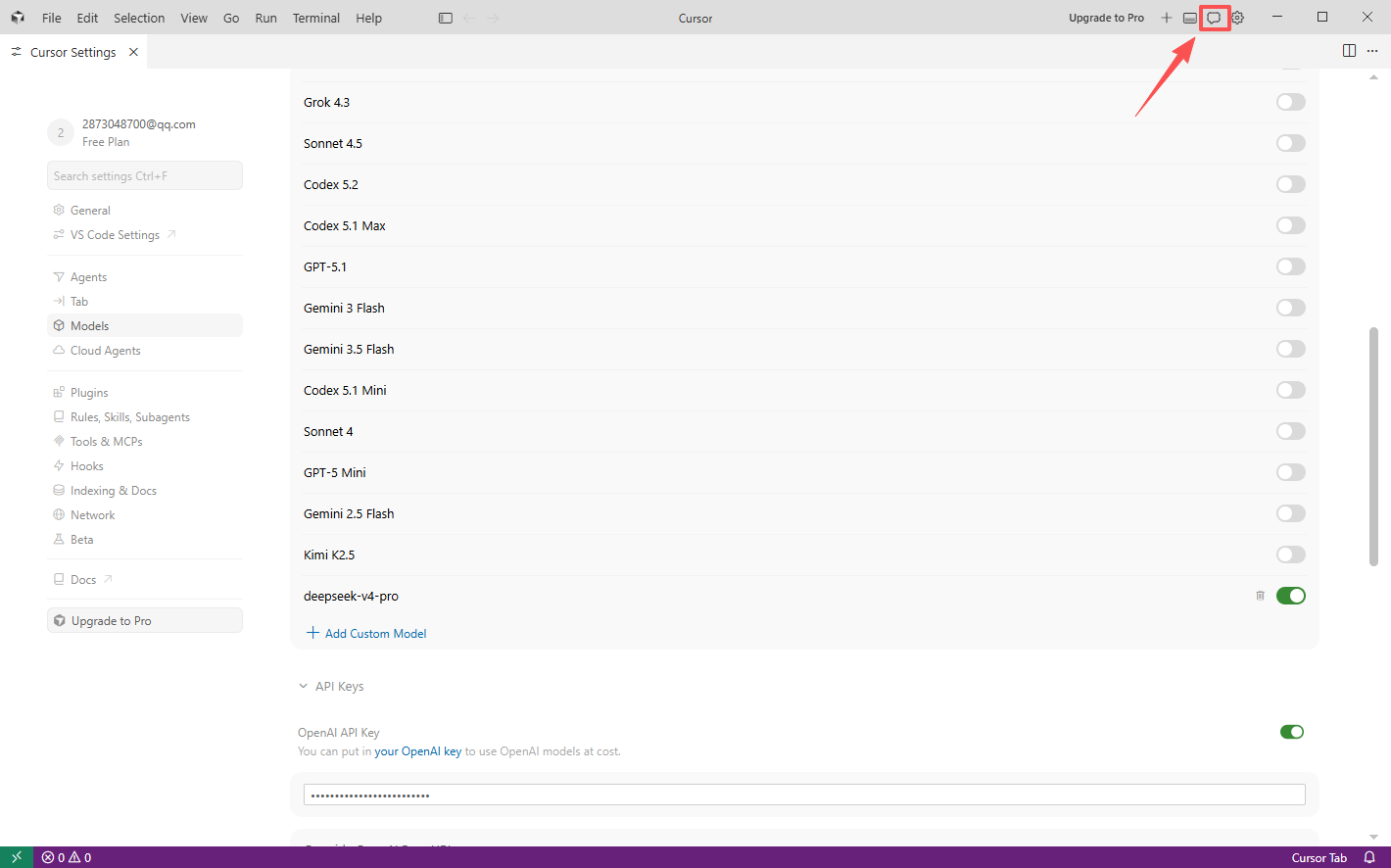Screen dimensions: 1391x868
Task: Split the editor with the columns icon
Action: [1350, 51]
